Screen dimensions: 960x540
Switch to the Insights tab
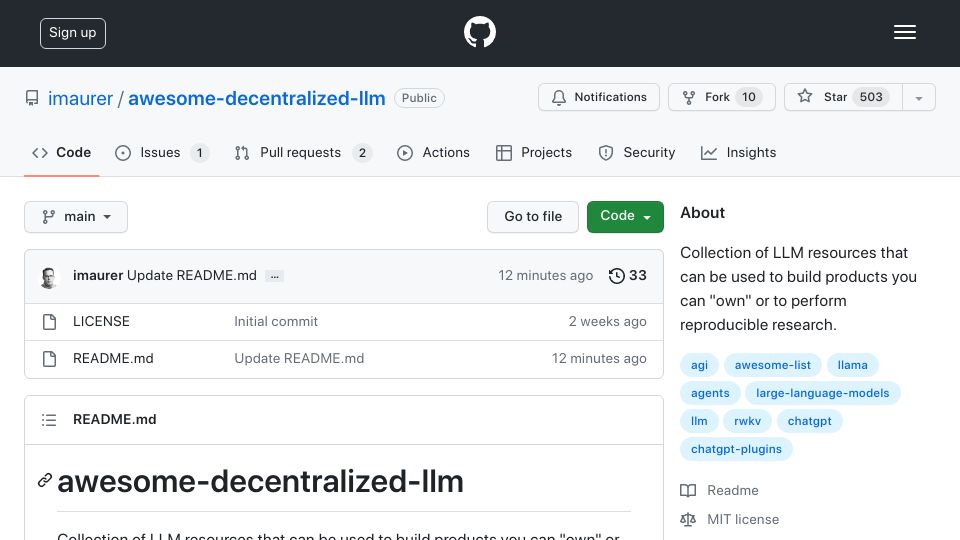click(738, 152)
